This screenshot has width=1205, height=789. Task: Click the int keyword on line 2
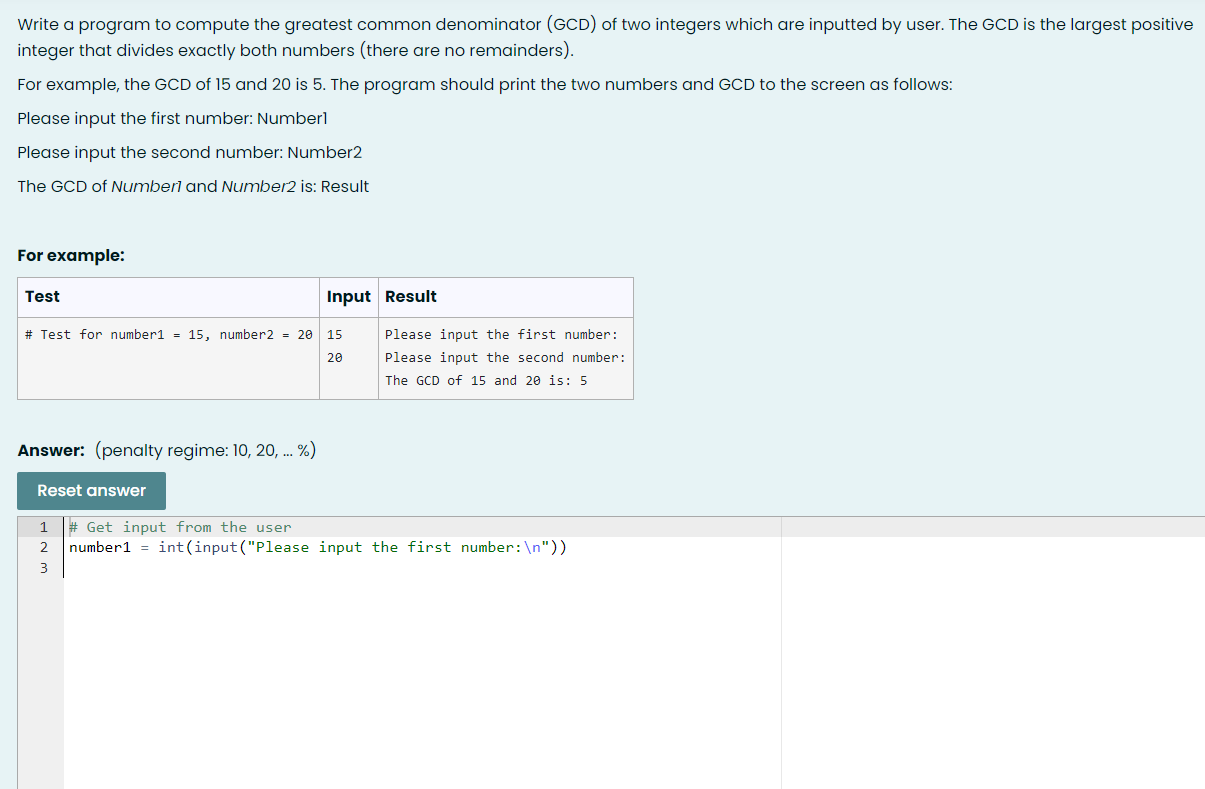pyautogui.click(x=169, y=547)
